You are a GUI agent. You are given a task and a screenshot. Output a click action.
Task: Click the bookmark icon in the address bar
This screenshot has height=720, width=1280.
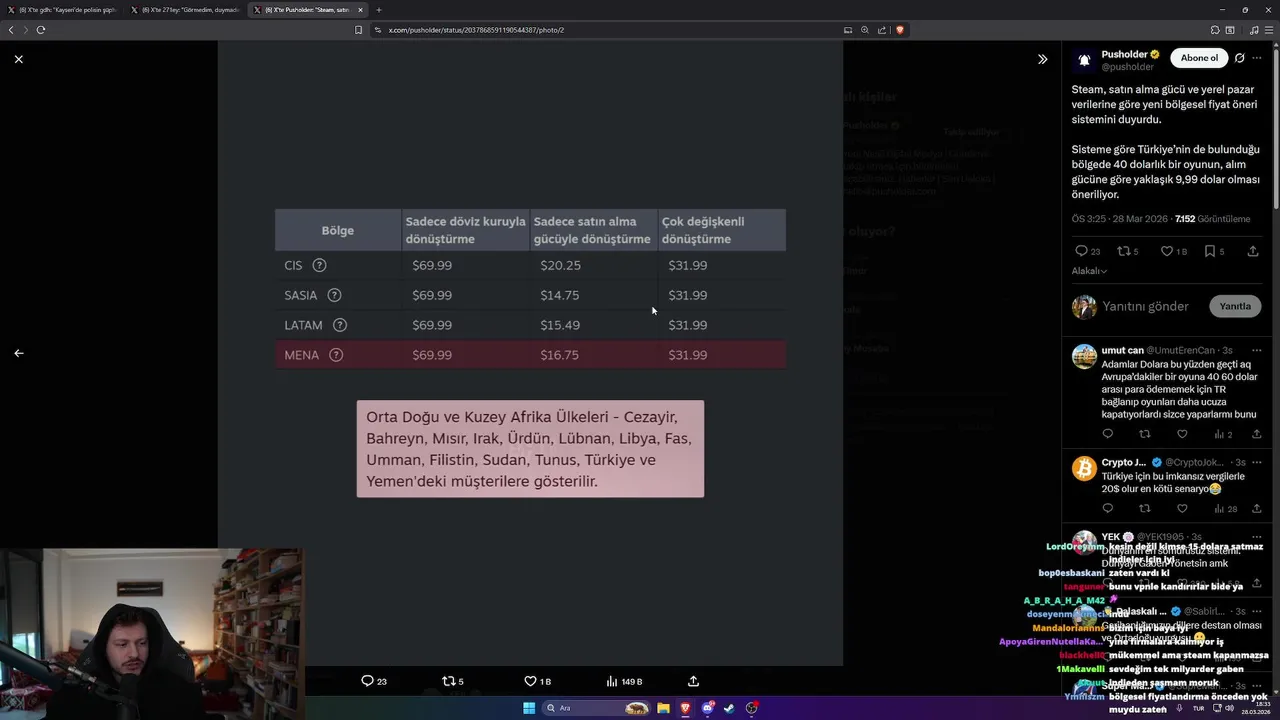pyautogui.click(x=358, y=30)
